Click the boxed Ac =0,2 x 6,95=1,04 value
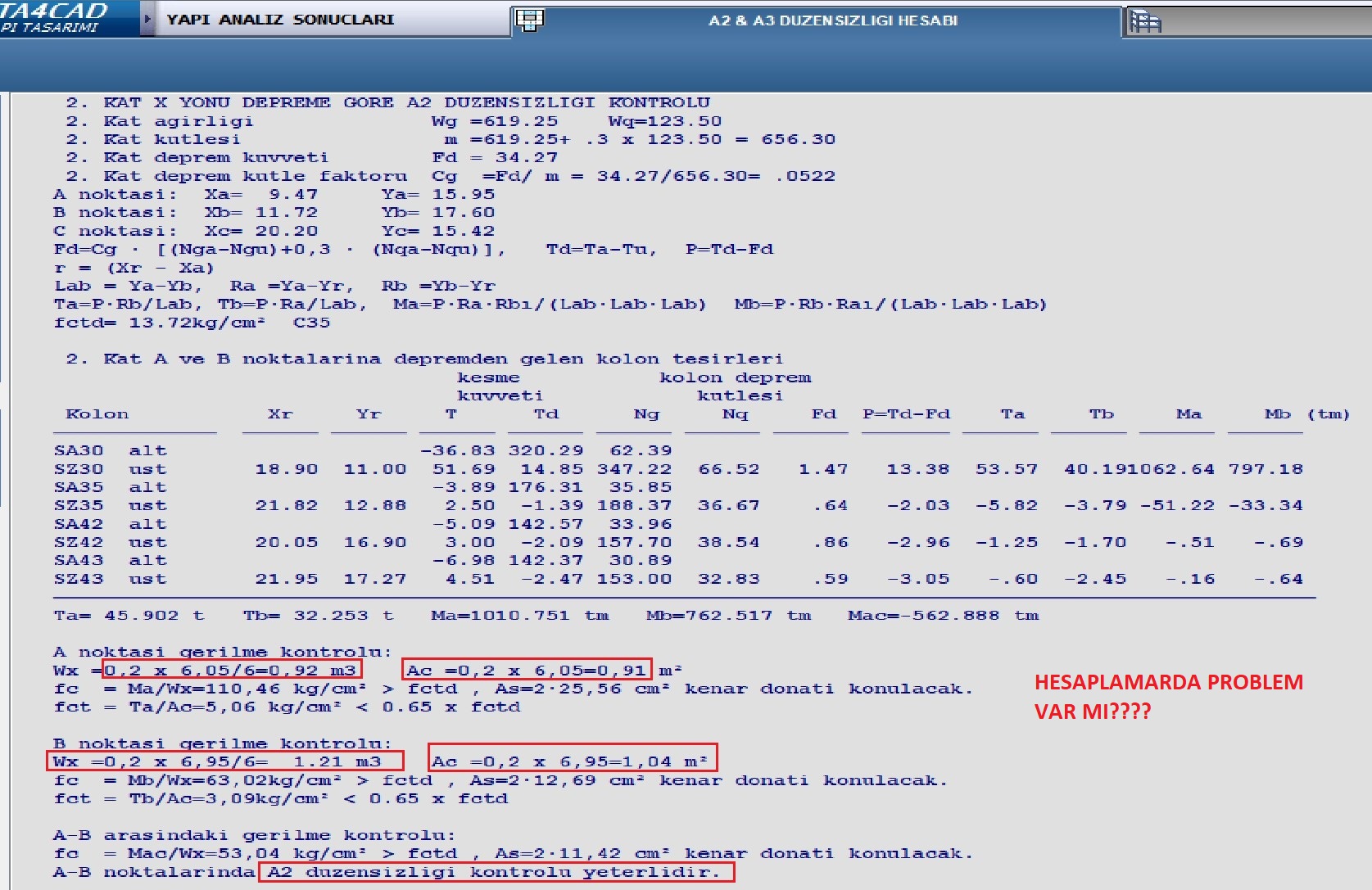The width and height of the screenshot is (1372, 890). coord(573,761)
